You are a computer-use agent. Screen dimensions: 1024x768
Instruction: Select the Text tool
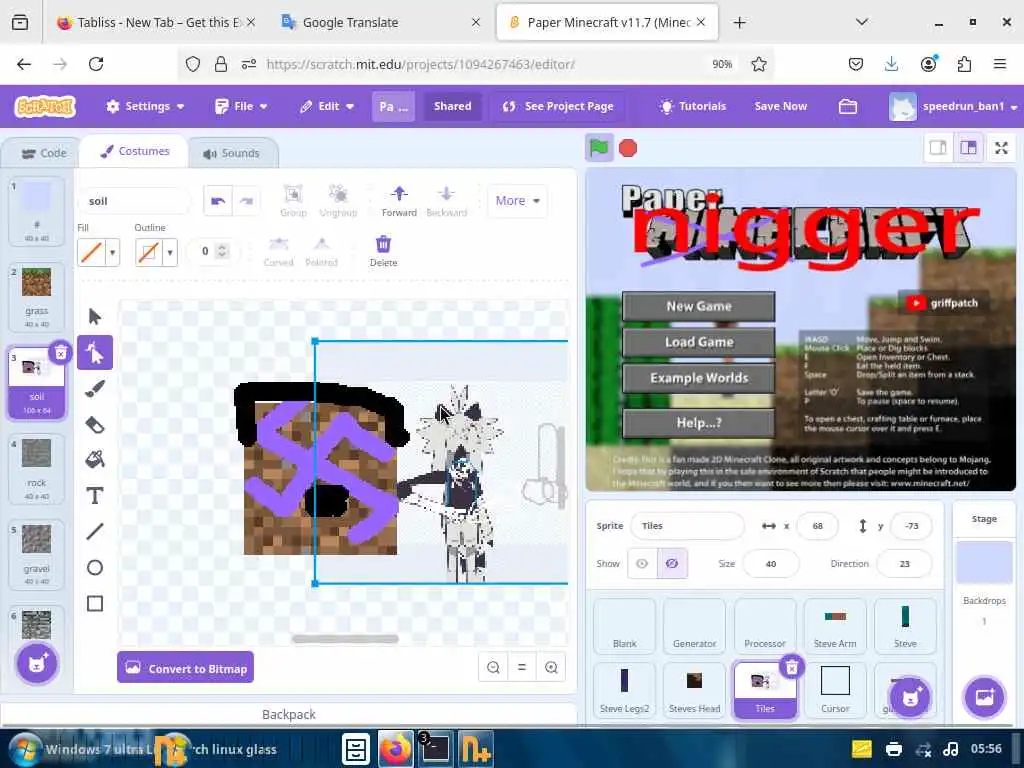95,496
